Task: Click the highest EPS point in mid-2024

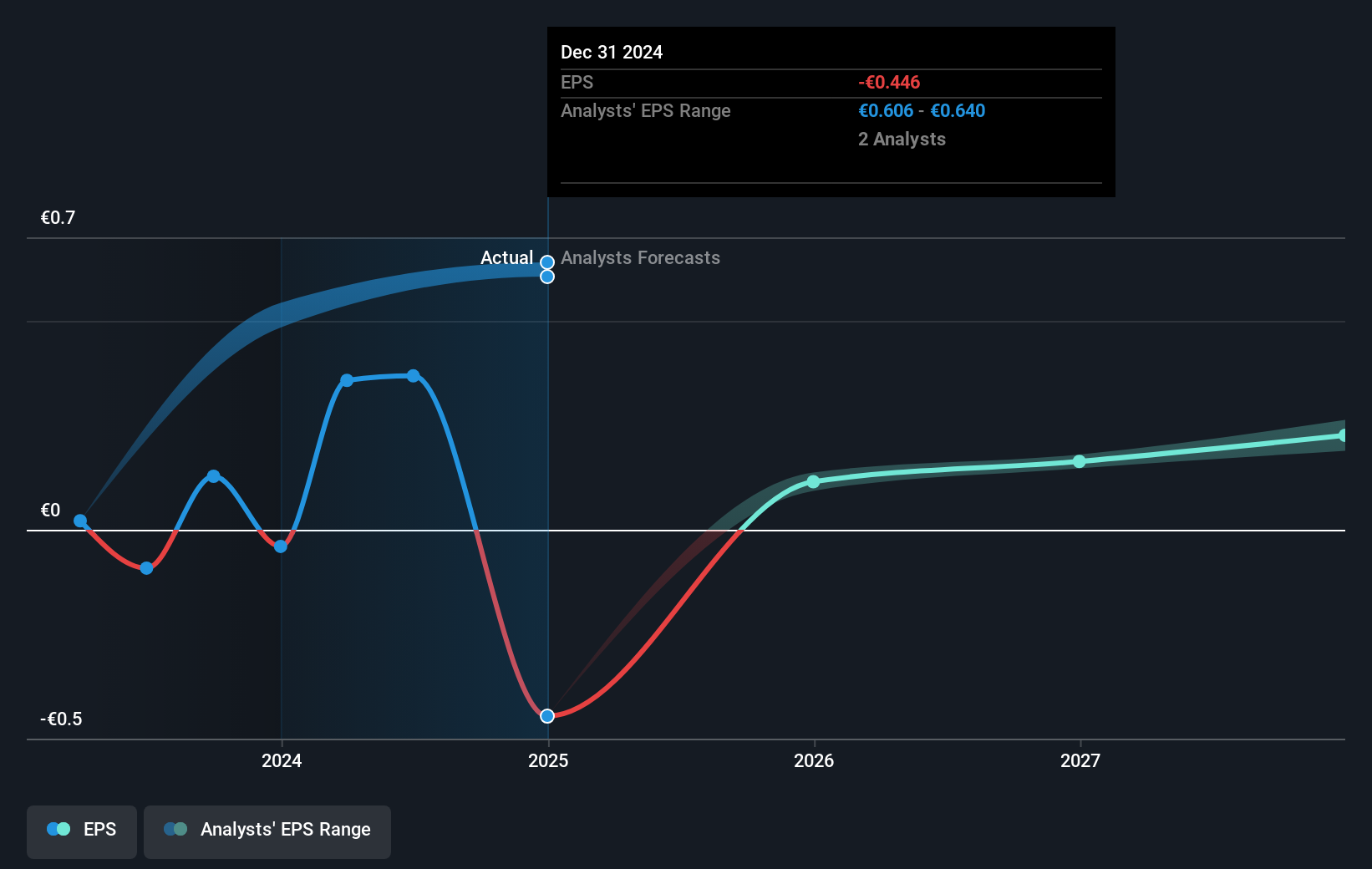Action: click(413, 376)
